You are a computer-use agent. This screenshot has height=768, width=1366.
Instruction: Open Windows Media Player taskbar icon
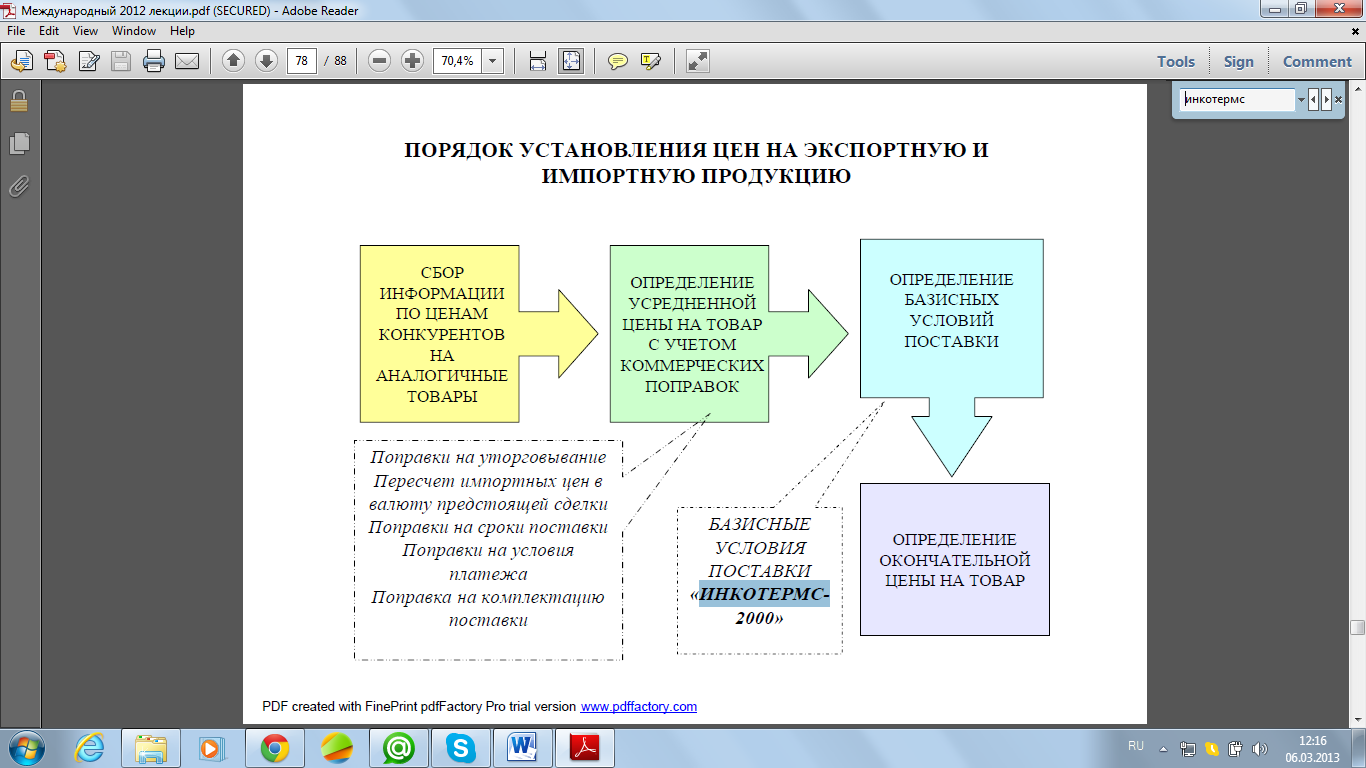[x=212, y=748]
